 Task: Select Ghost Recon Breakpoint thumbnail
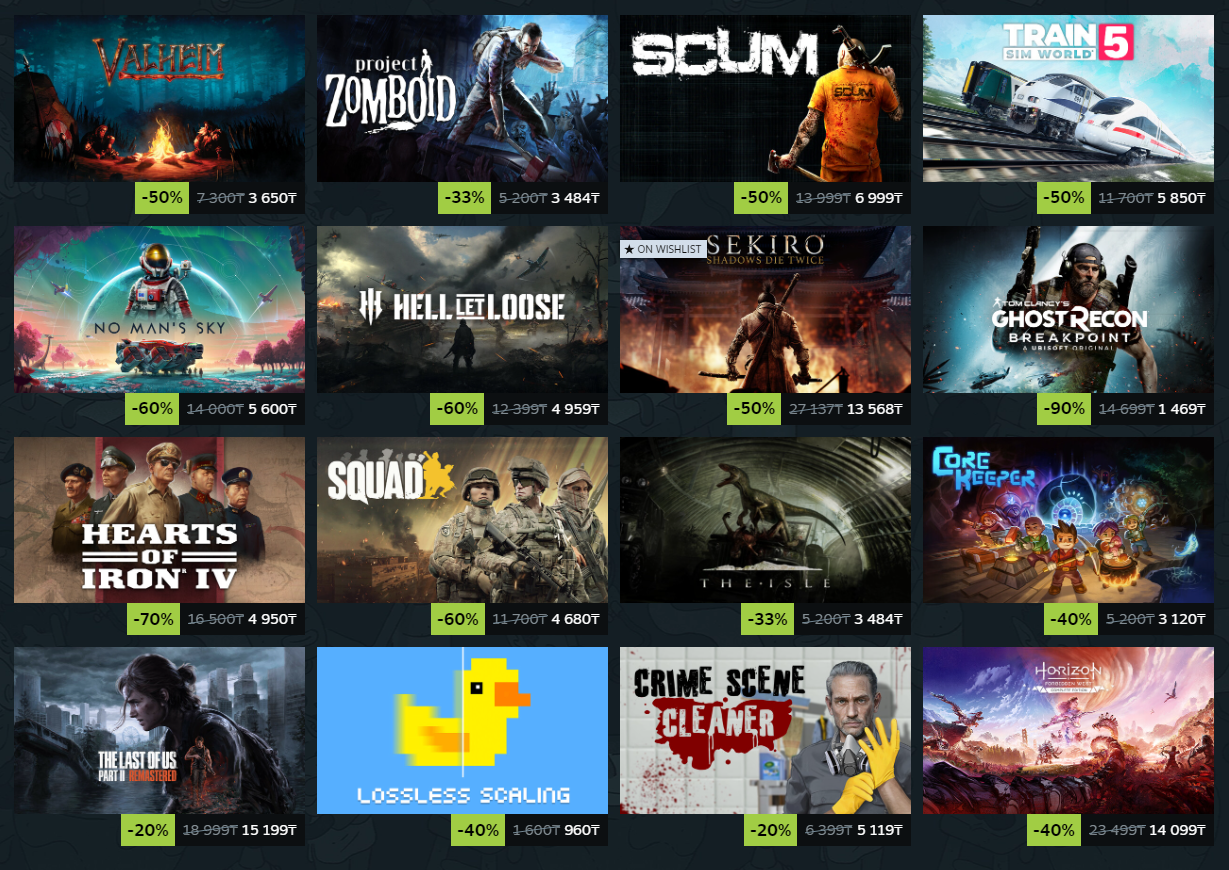(x=1068, y=309)
